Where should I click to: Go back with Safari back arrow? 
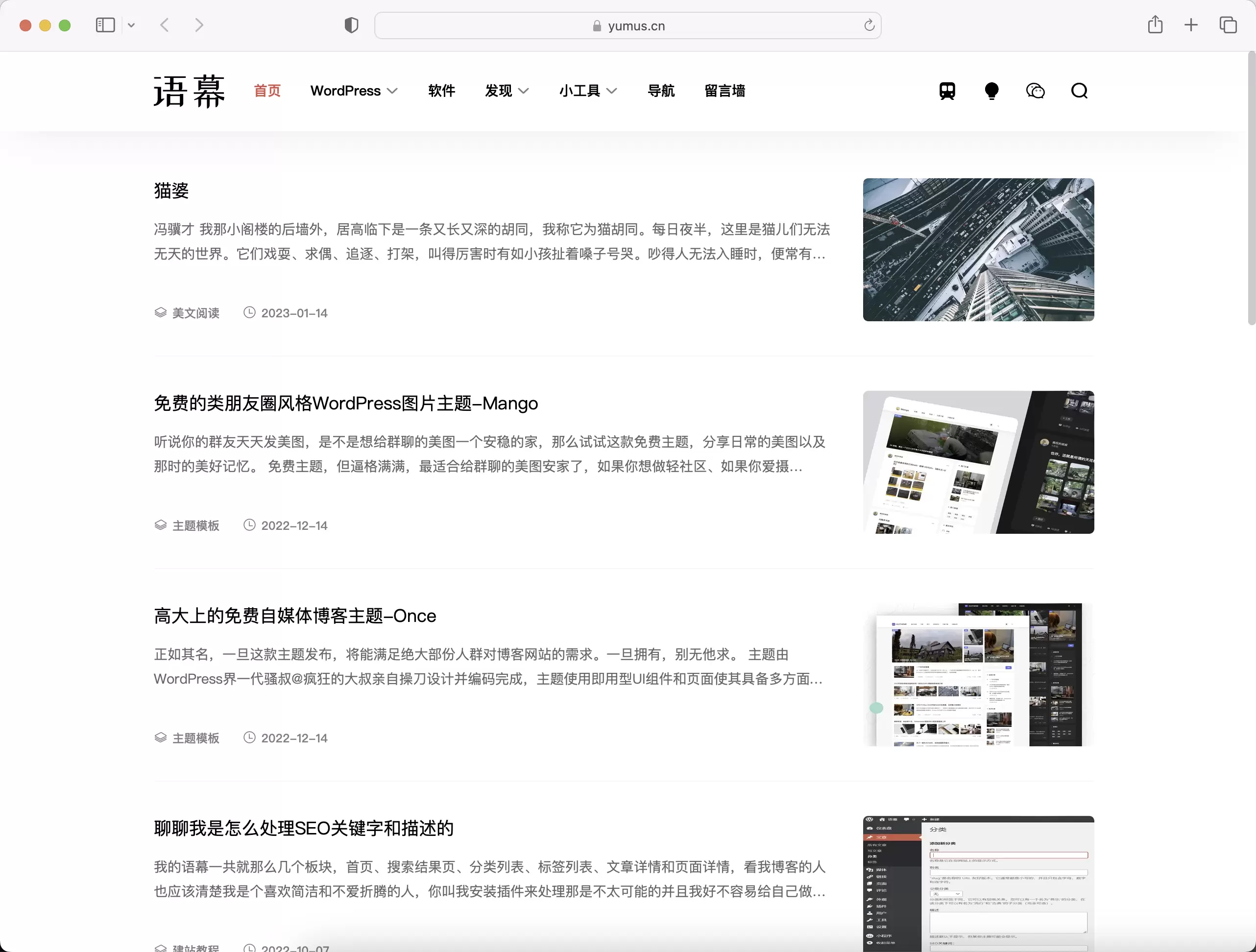tap(165, 25)
